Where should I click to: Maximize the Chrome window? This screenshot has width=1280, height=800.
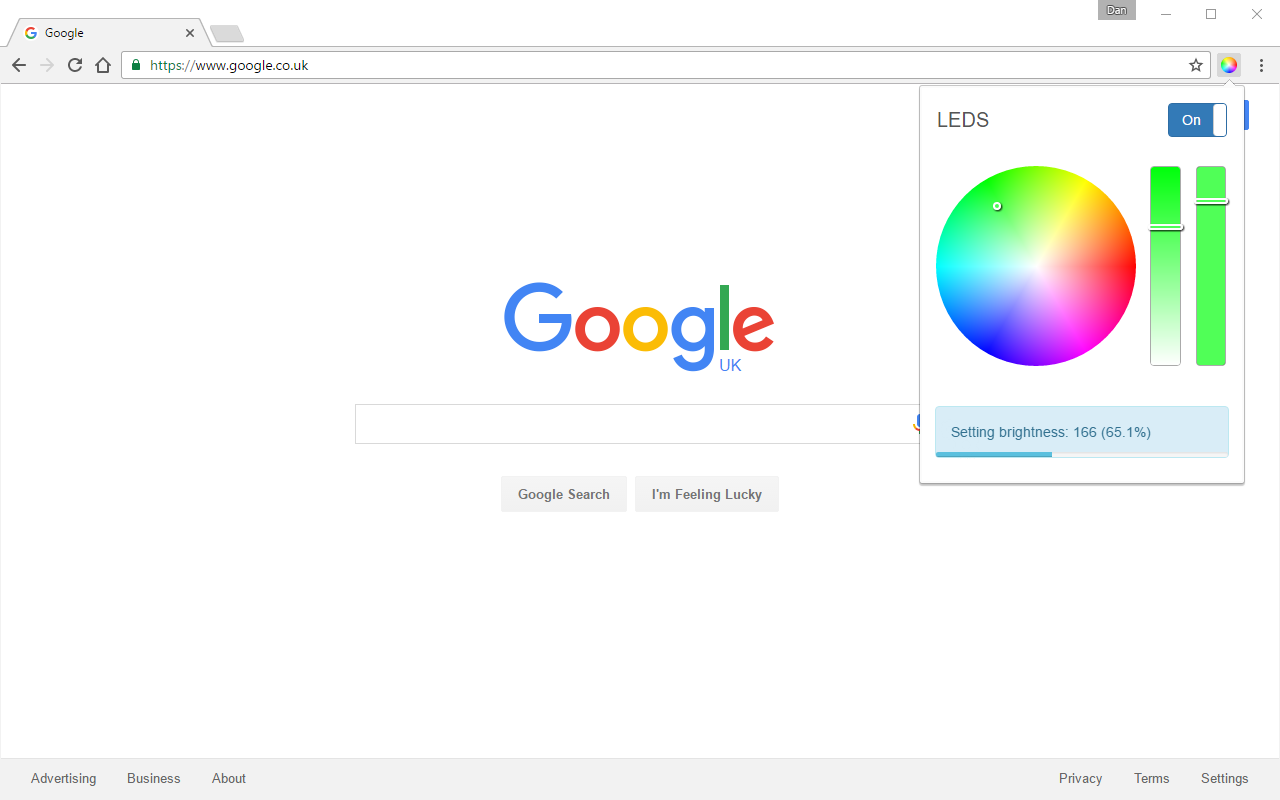[1211, 14]
